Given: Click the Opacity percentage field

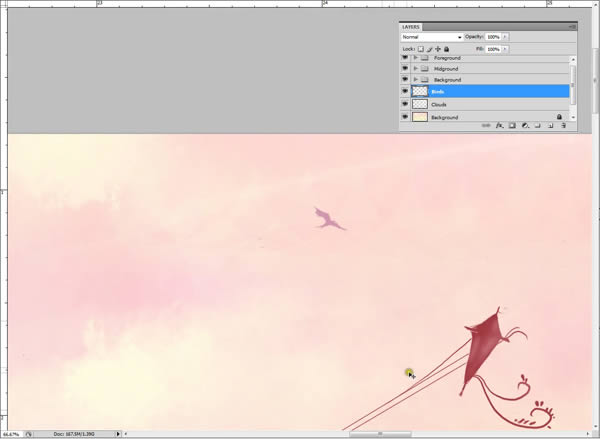Looking at the screenshot, I should [493, 37].
